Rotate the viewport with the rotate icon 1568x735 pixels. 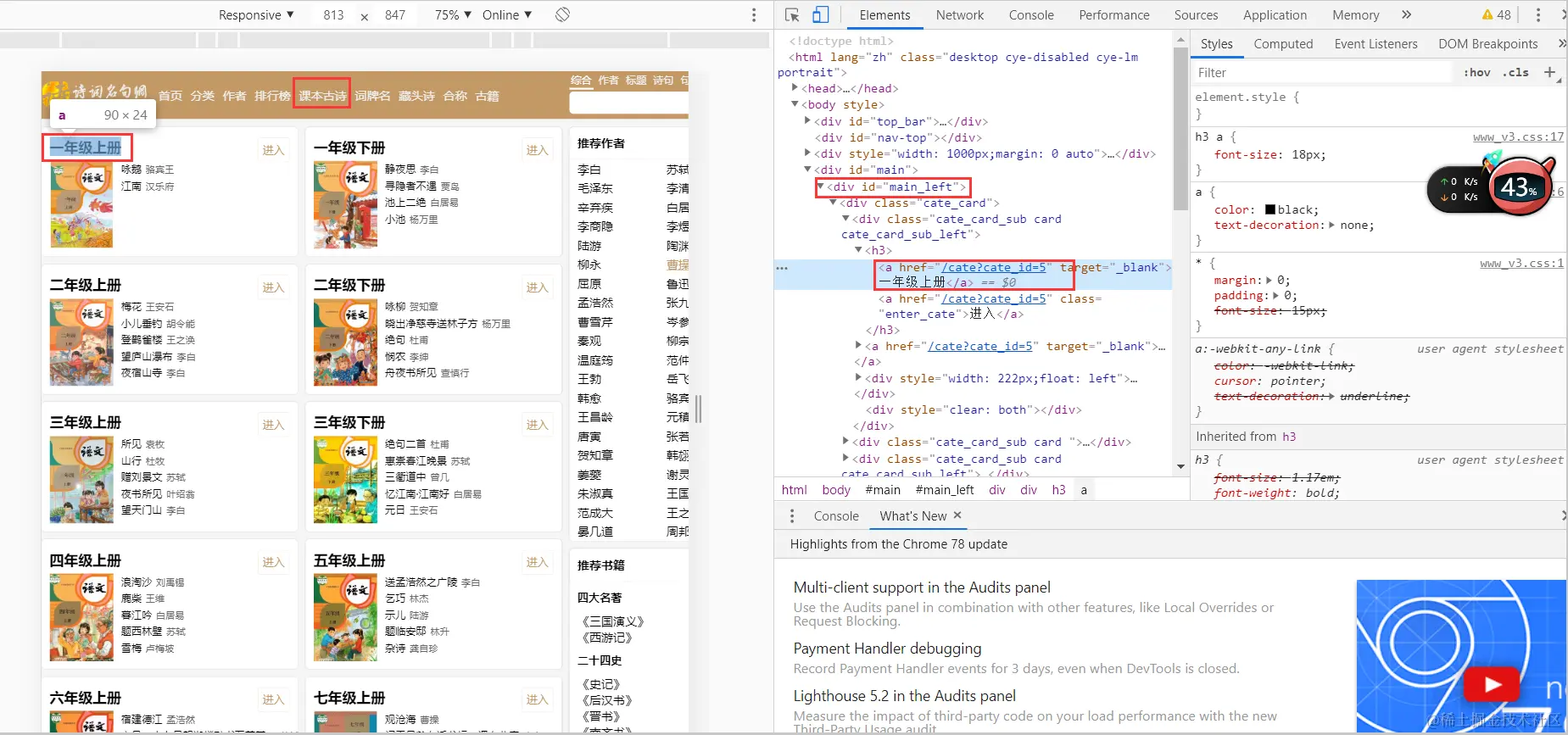pyautogui.click(x=562, y=14)
